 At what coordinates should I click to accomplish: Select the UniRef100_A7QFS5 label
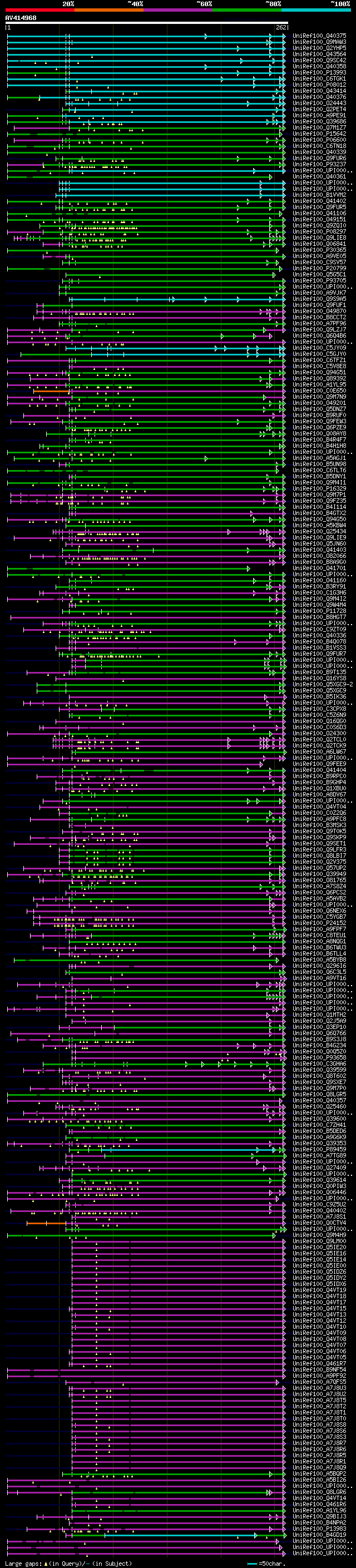click(x=319, y=1382)
